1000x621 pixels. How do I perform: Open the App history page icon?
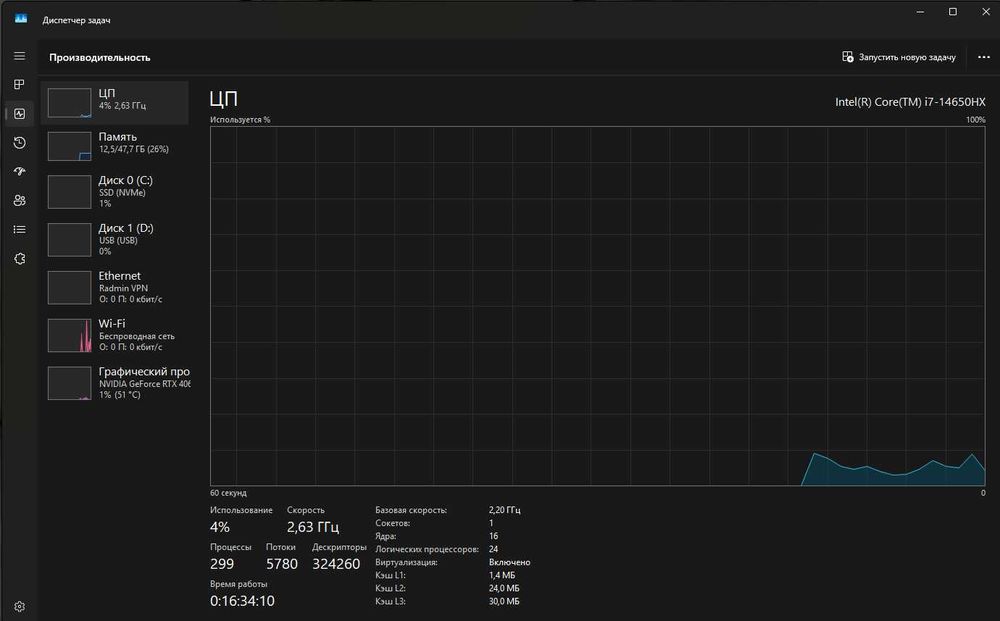(20, 142)
